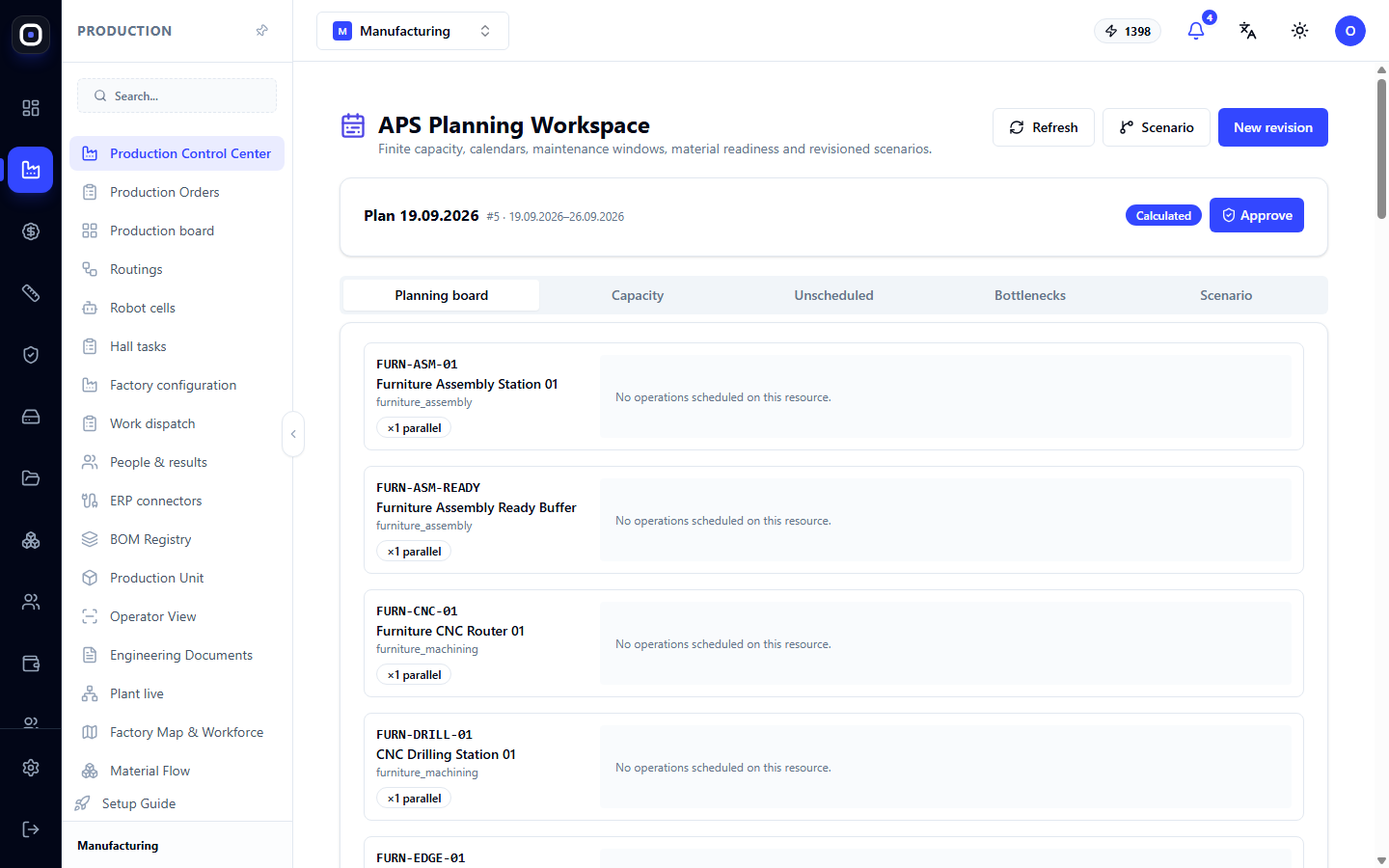Click the sidebar search field
Screen dimensions: 1389x868
click(x=177, y=95)
